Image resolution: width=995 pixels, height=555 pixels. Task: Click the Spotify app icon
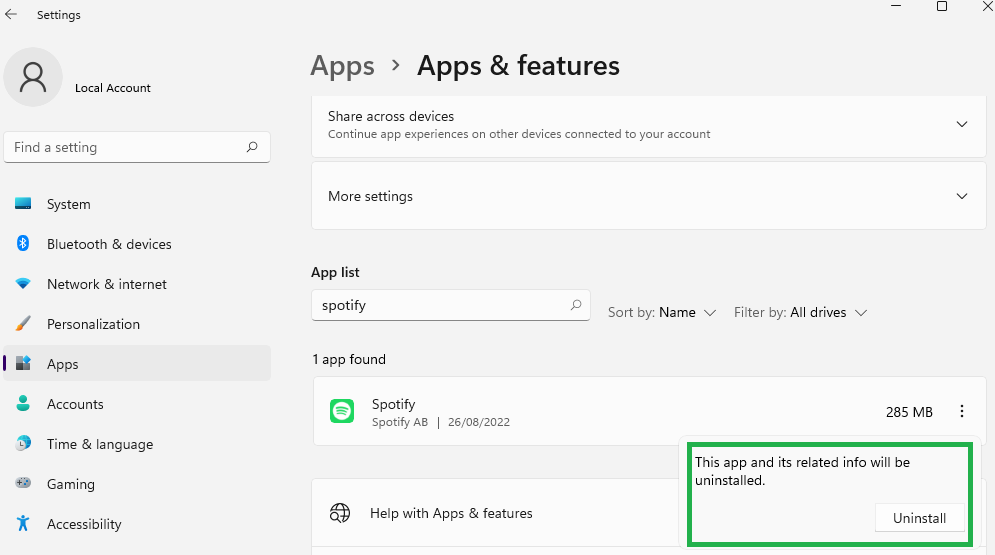(x=342, y=412)
